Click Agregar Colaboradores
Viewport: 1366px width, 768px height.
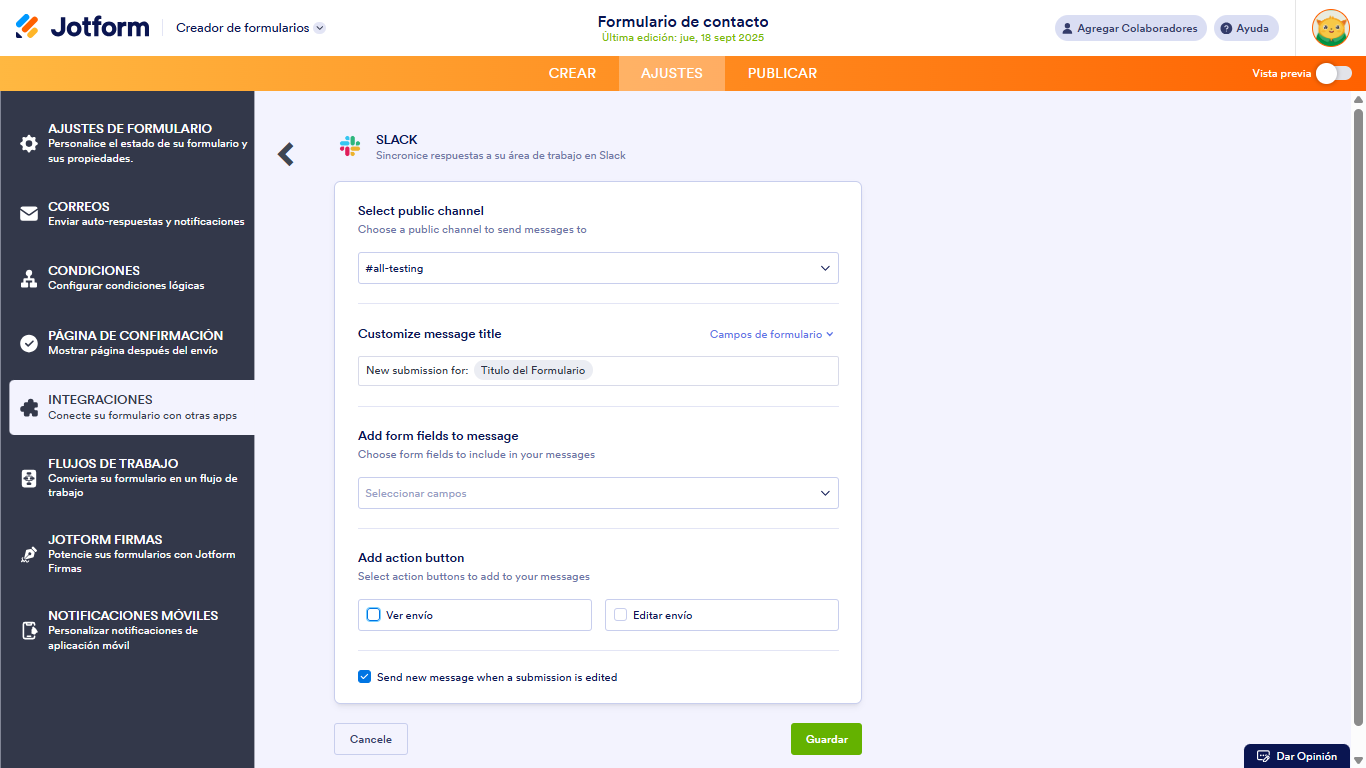[1130, 28]
